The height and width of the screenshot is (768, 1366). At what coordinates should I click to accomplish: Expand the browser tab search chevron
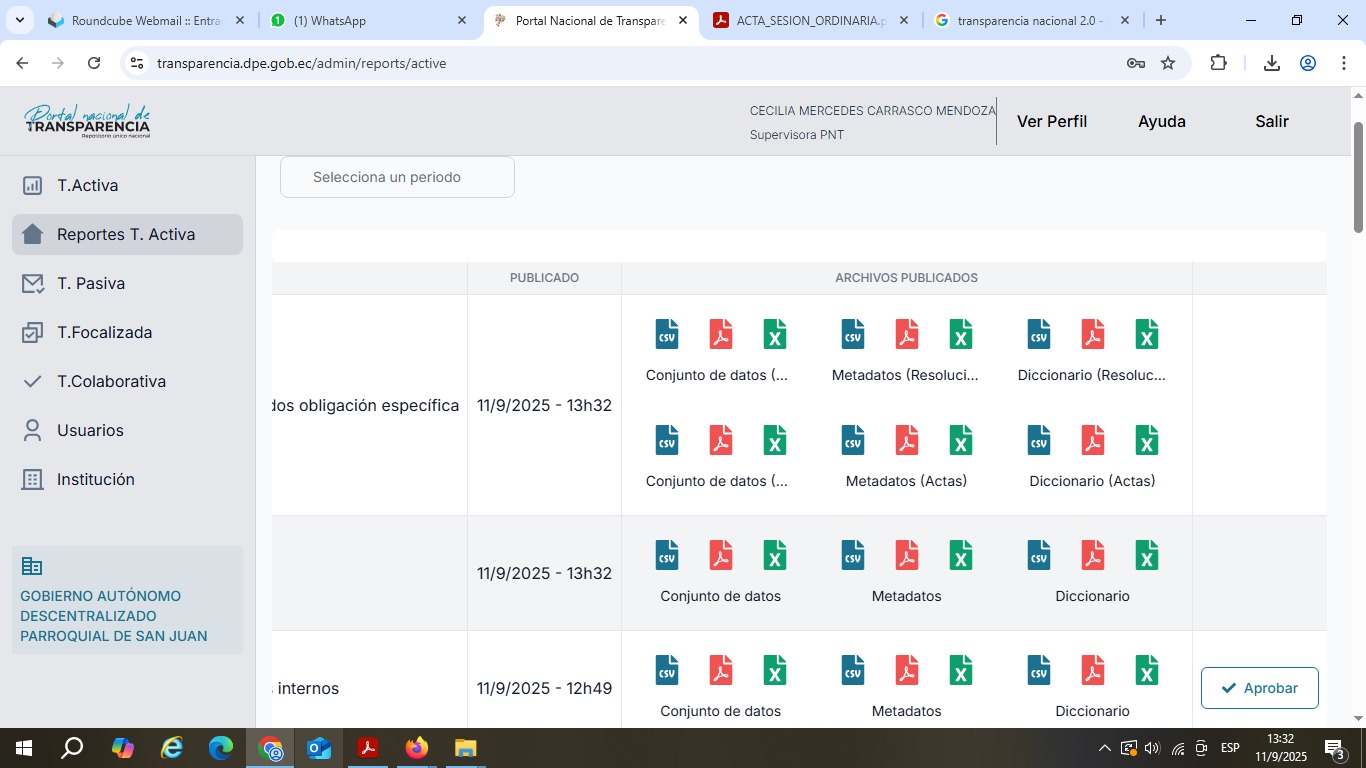click(x=20, y=20)
